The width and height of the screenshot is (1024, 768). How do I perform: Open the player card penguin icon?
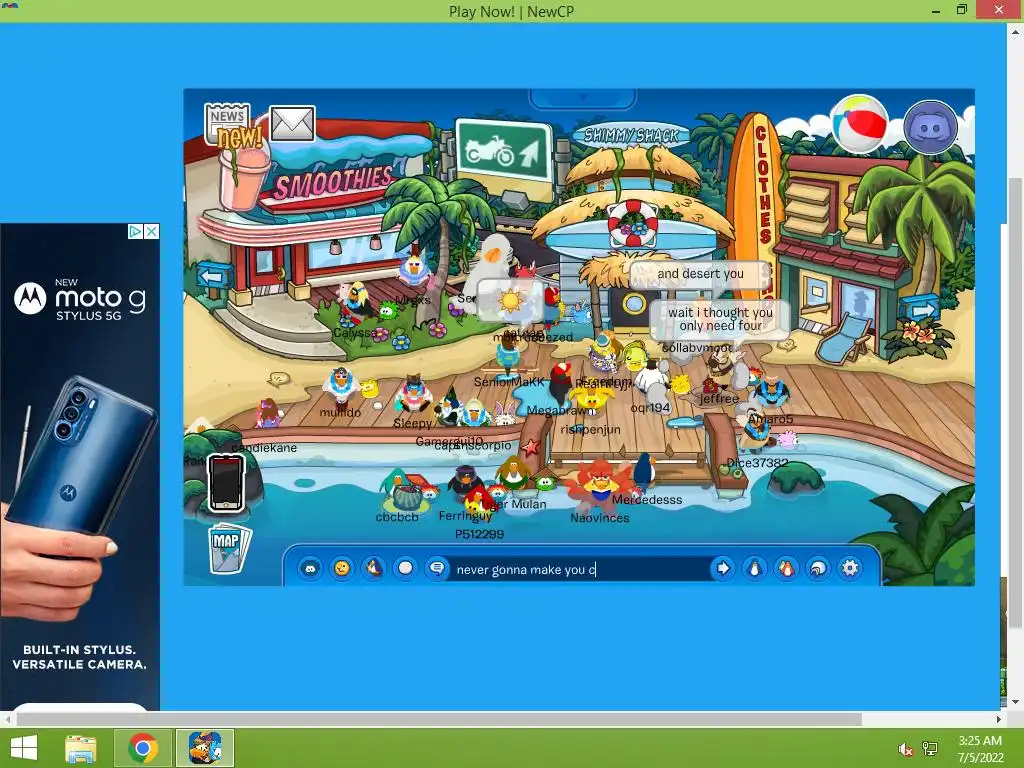pos(754,569)
